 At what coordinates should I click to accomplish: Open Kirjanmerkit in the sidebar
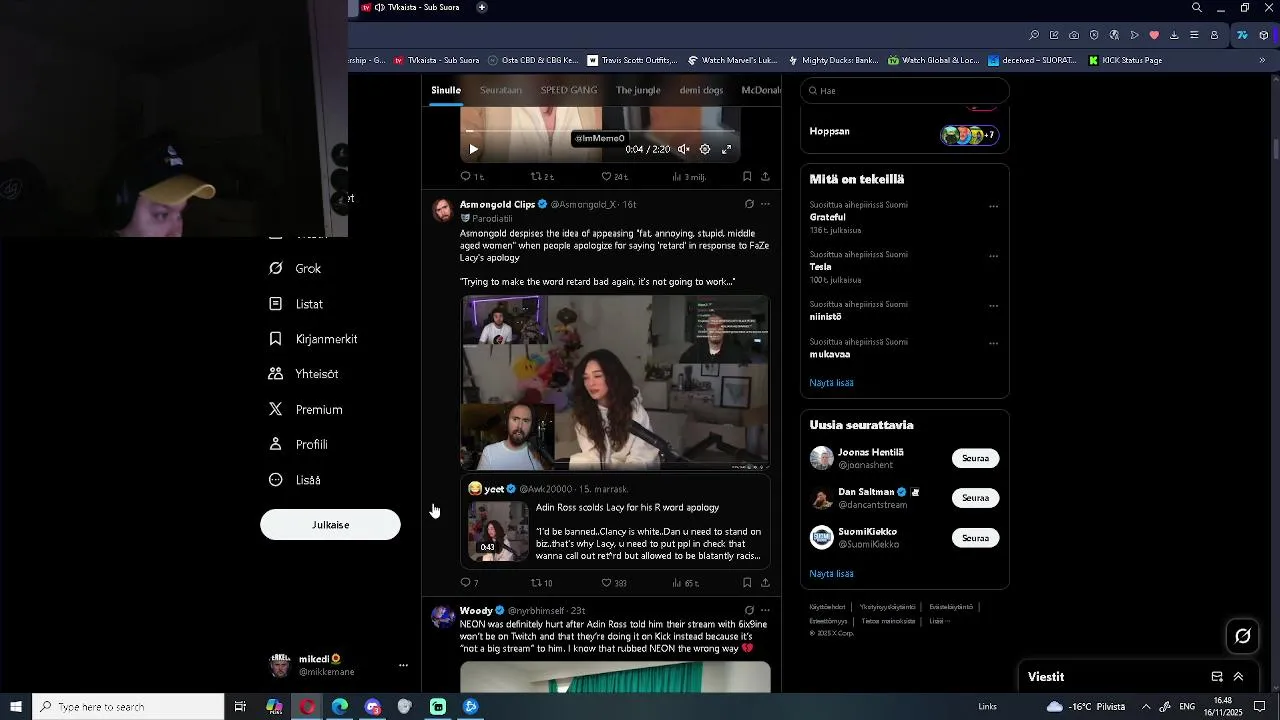pos(313,339)
